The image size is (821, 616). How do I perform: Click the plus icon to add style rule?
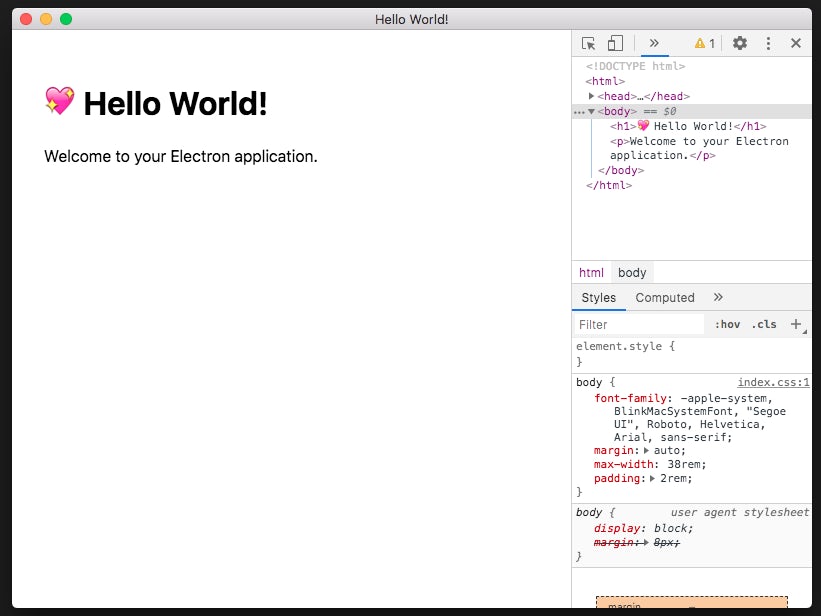tap(796, 323)
